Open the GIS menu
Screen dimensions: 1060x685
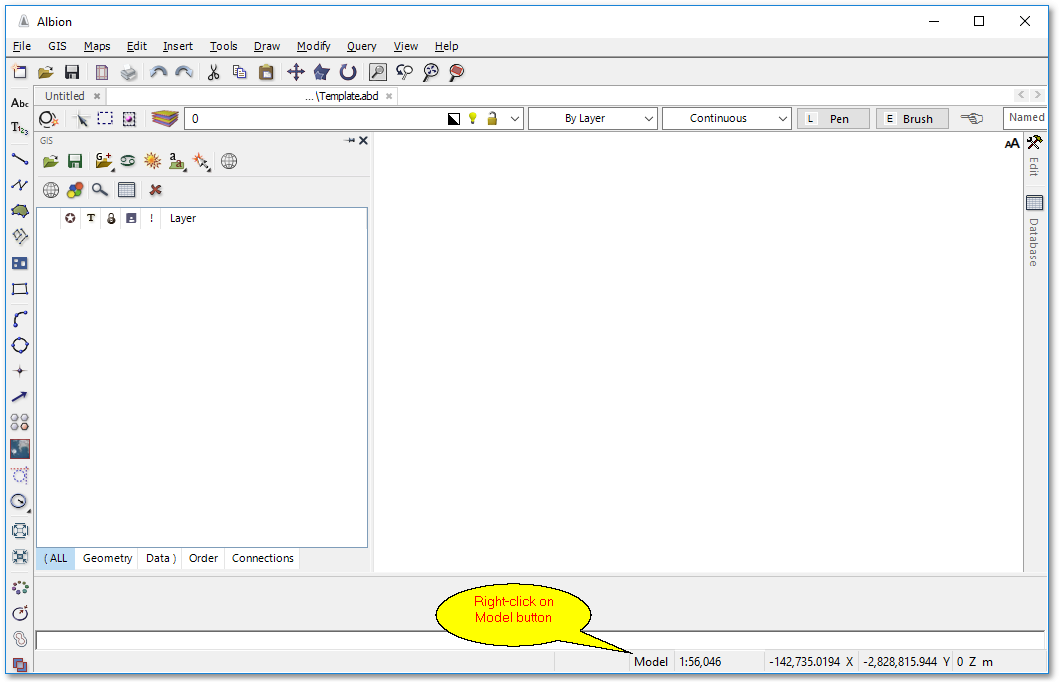pyautogui.click(x=57, y=46)
